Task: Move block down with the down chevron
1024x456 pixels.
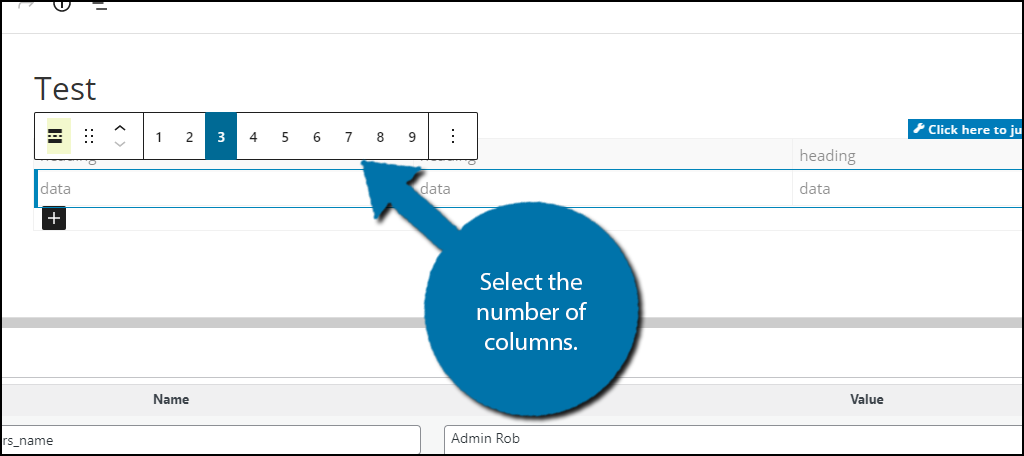Action: pos(120,144)
